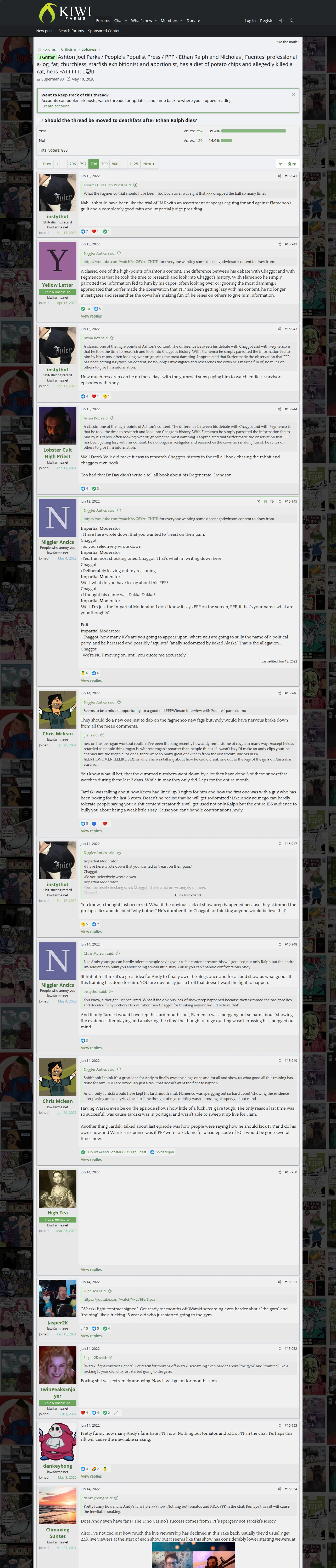Viewport: 336px width, 1568px height.
Task: Click the heart reaction under post #15,941
Action: (x=94, y=231)
